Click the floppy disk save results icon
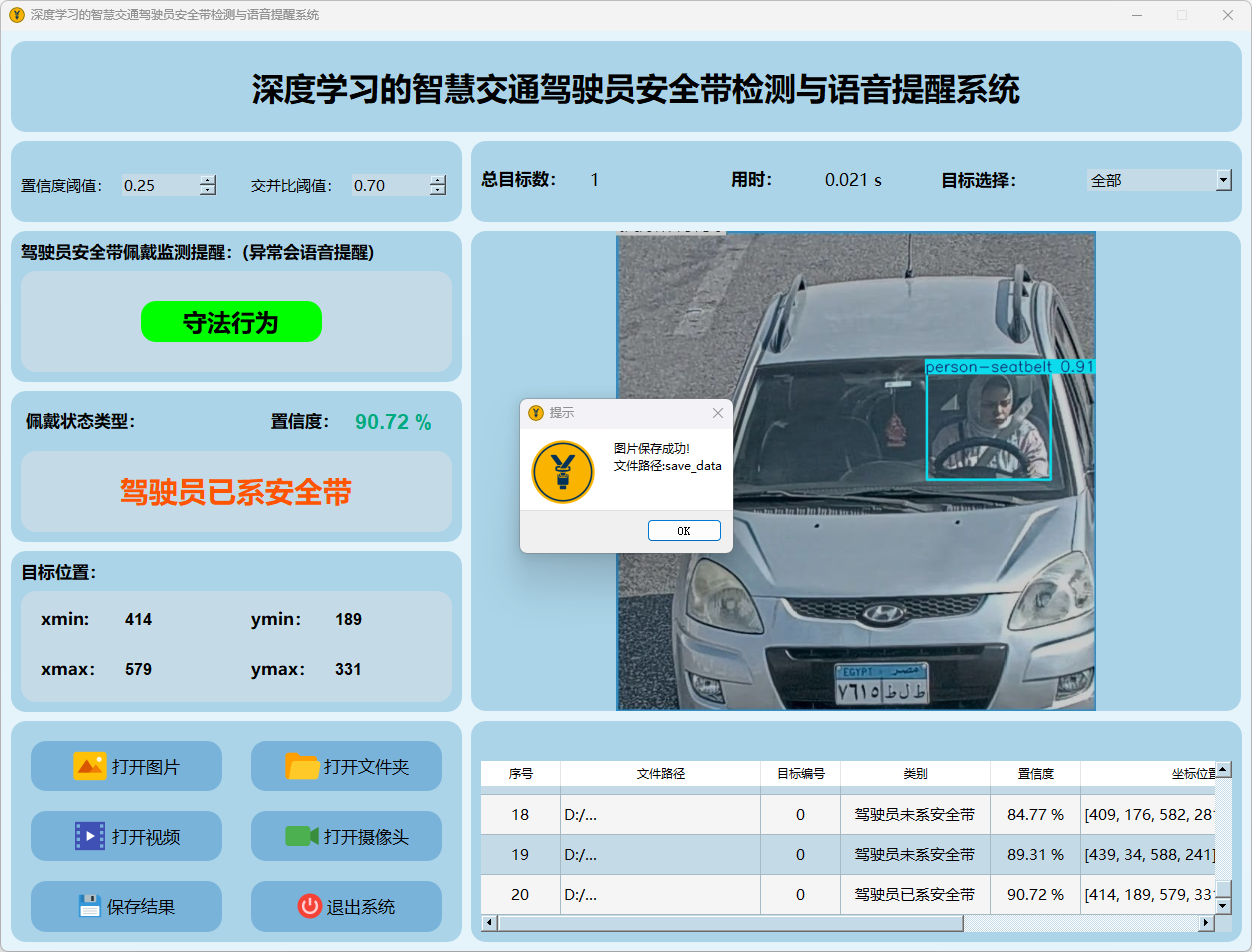The width and height of the screenshot is (1252, 952). 90,906
